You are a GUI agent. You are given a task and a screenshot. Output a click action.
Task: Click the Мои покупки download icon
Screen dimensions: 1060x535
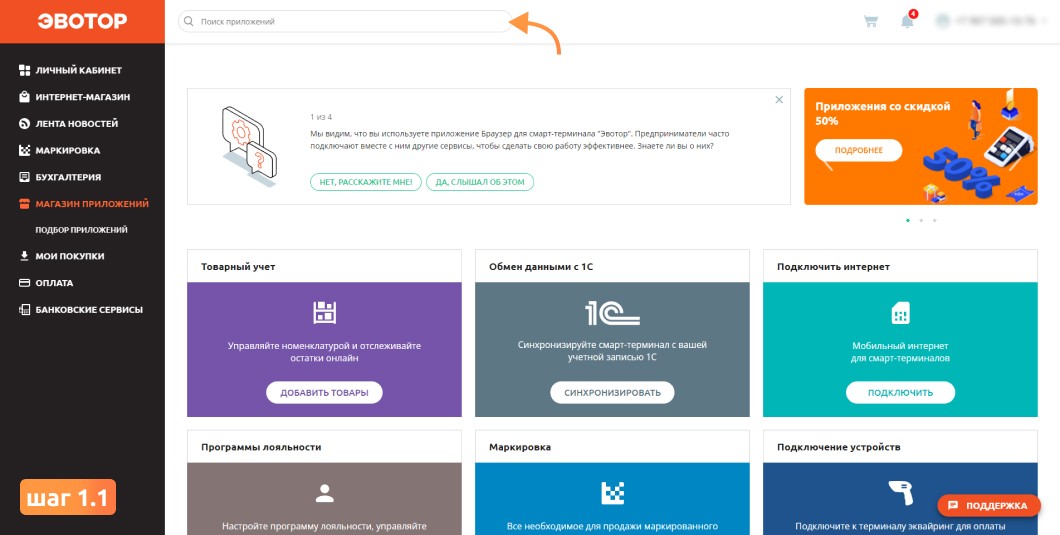[x=24, y=256]
